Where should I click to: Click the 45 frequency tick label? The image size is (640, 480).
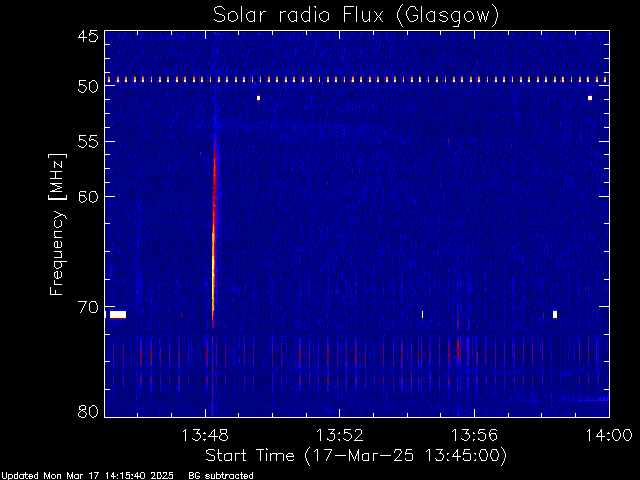click(x=88, y=36)
